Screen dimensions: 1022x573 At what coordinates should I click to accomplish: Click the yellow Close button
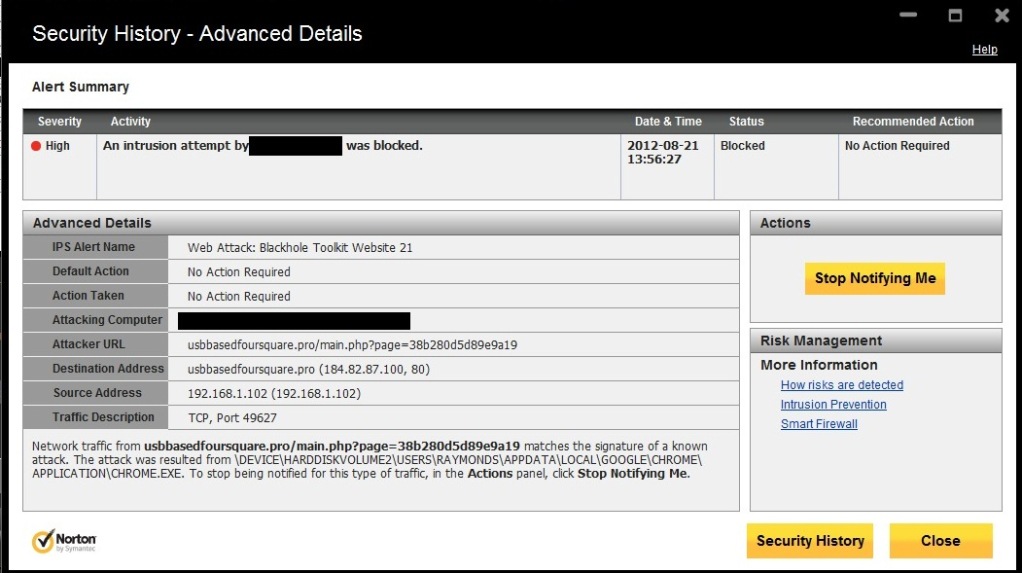click(x=941, y=540)
